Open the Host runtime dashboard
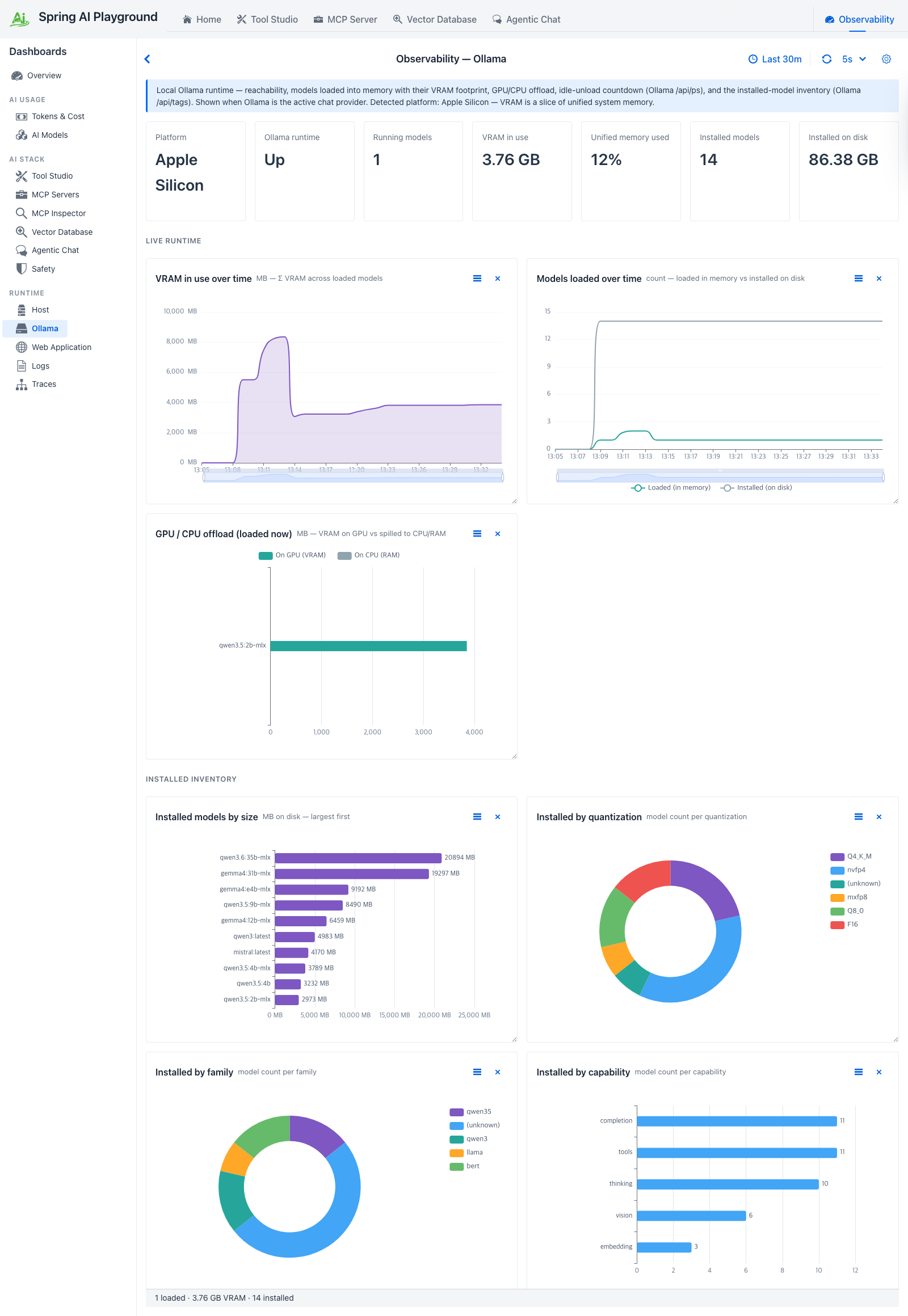The height and width of the screenshot is (1316, 908). click(32, 310)
